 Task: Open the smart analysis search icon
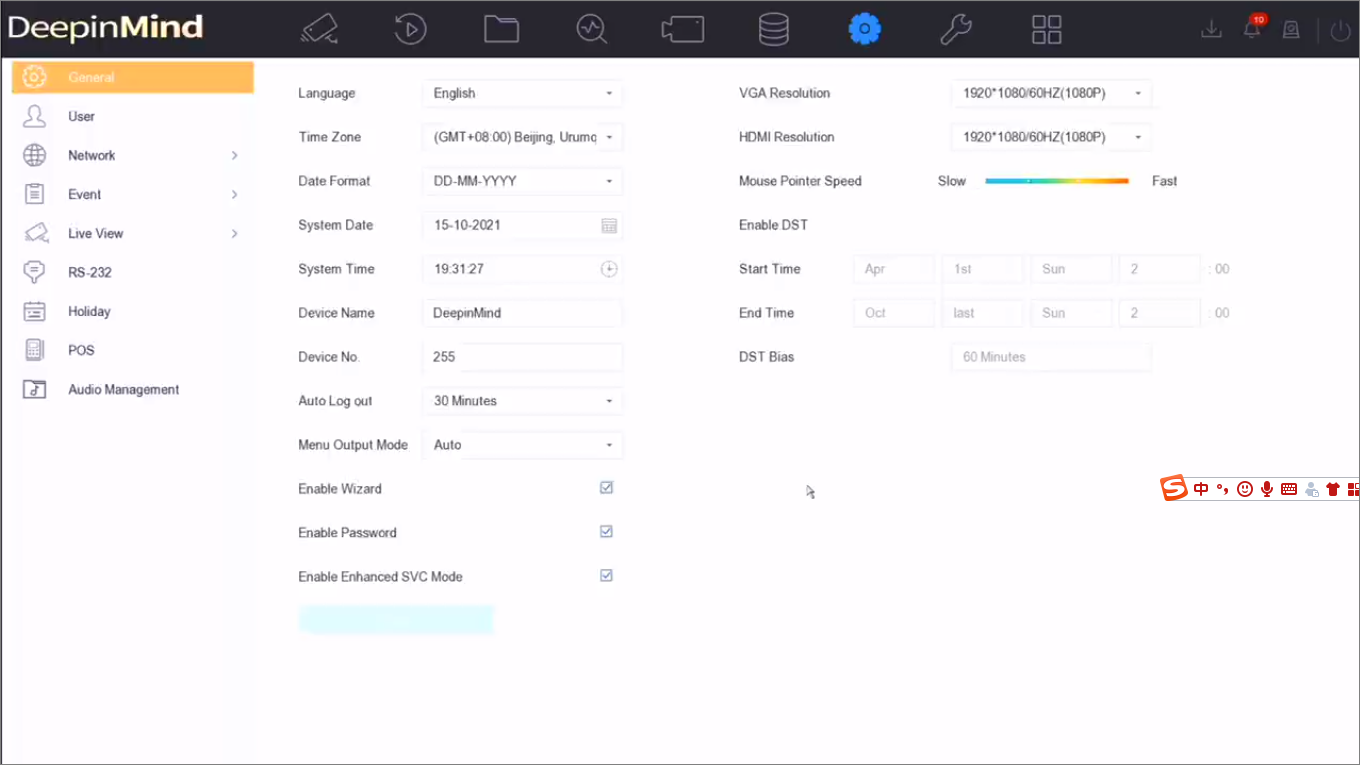click(x=592, y=29)
